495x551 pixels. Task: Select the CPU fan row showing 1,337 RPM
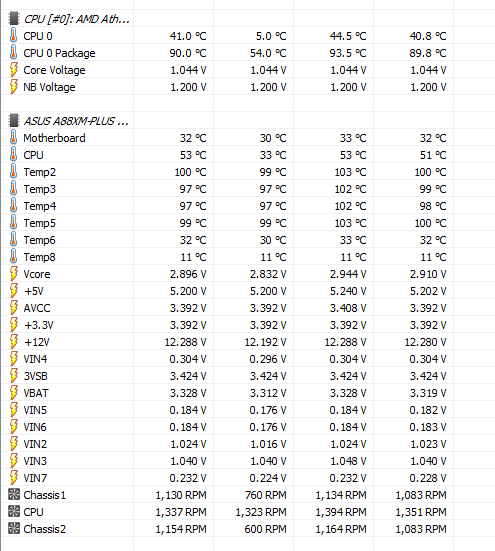(x=227, y=512)
